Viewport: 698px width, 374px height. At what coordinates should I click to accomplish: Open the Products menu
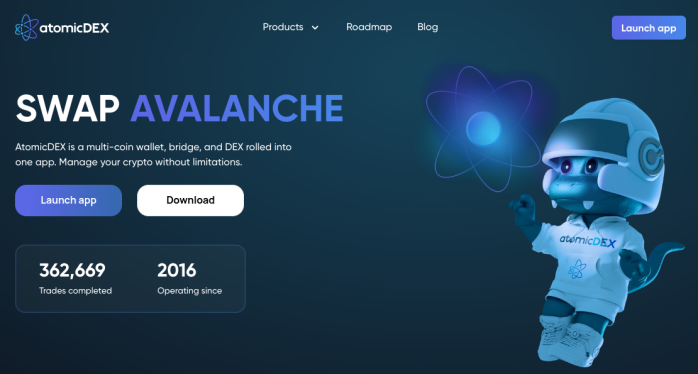point(283,27)
